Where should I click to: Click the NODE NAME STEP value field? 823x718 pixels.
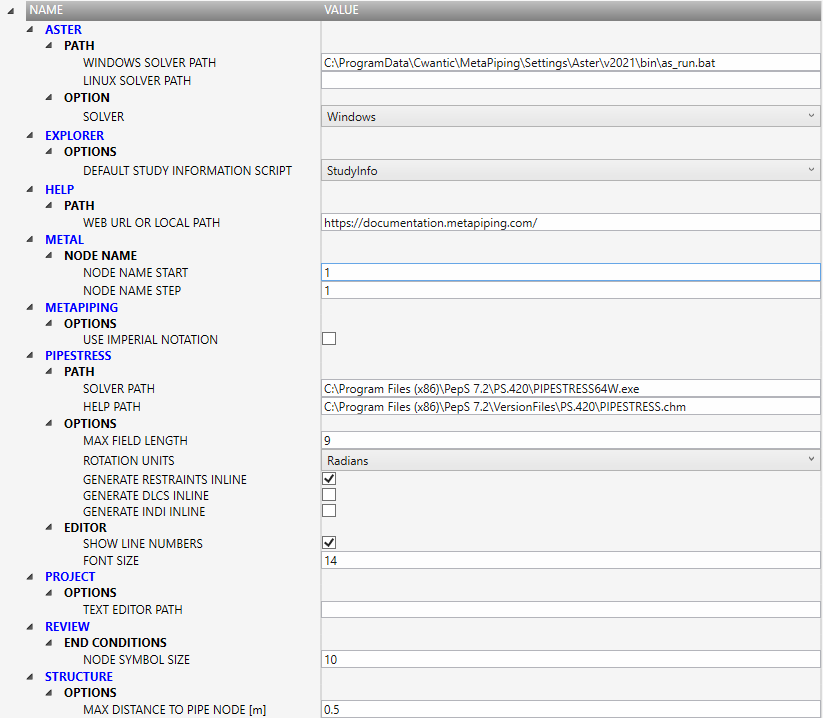(571, 290)
